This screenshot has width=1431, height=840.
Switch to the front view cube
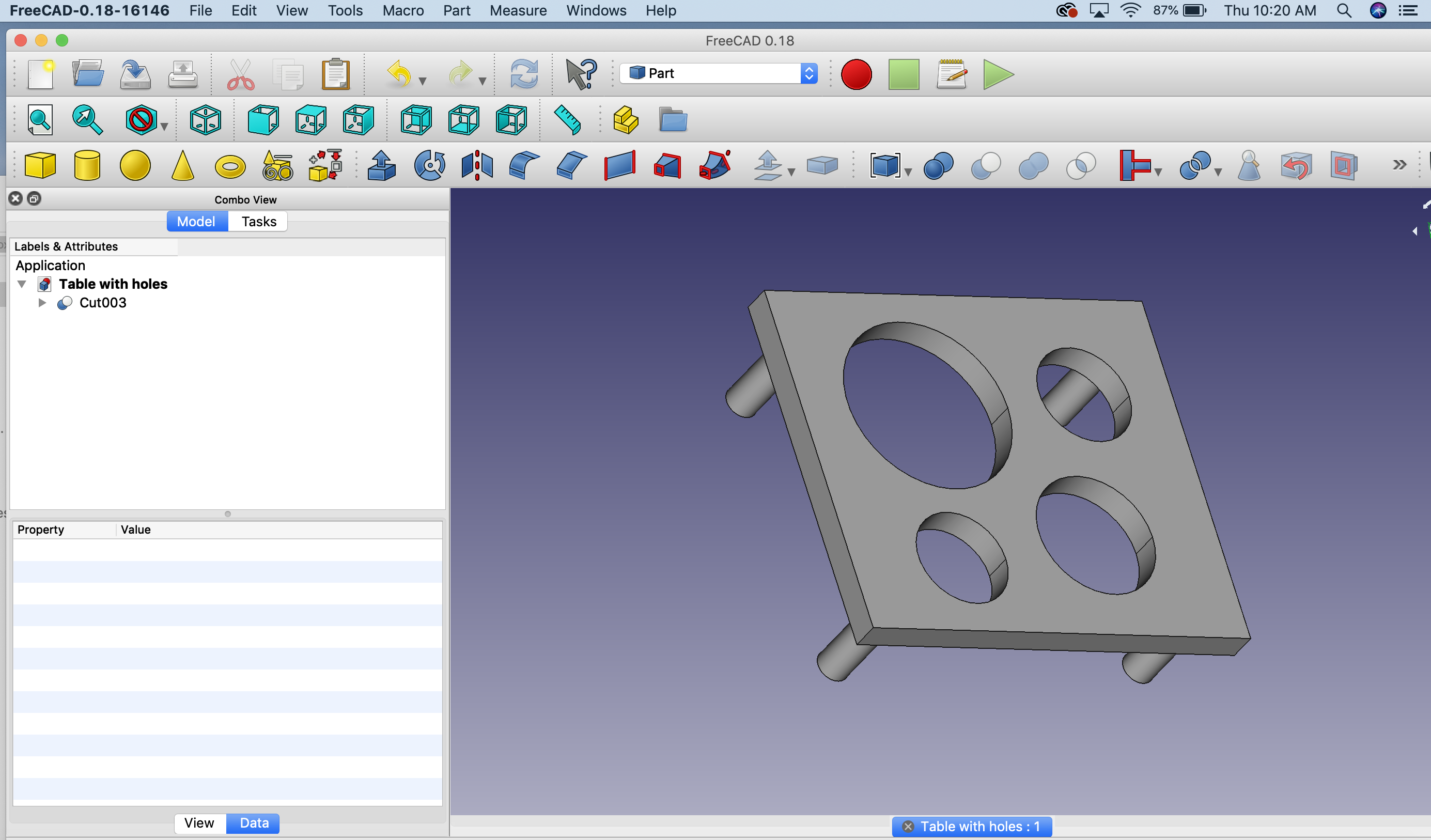click(263, 120)
